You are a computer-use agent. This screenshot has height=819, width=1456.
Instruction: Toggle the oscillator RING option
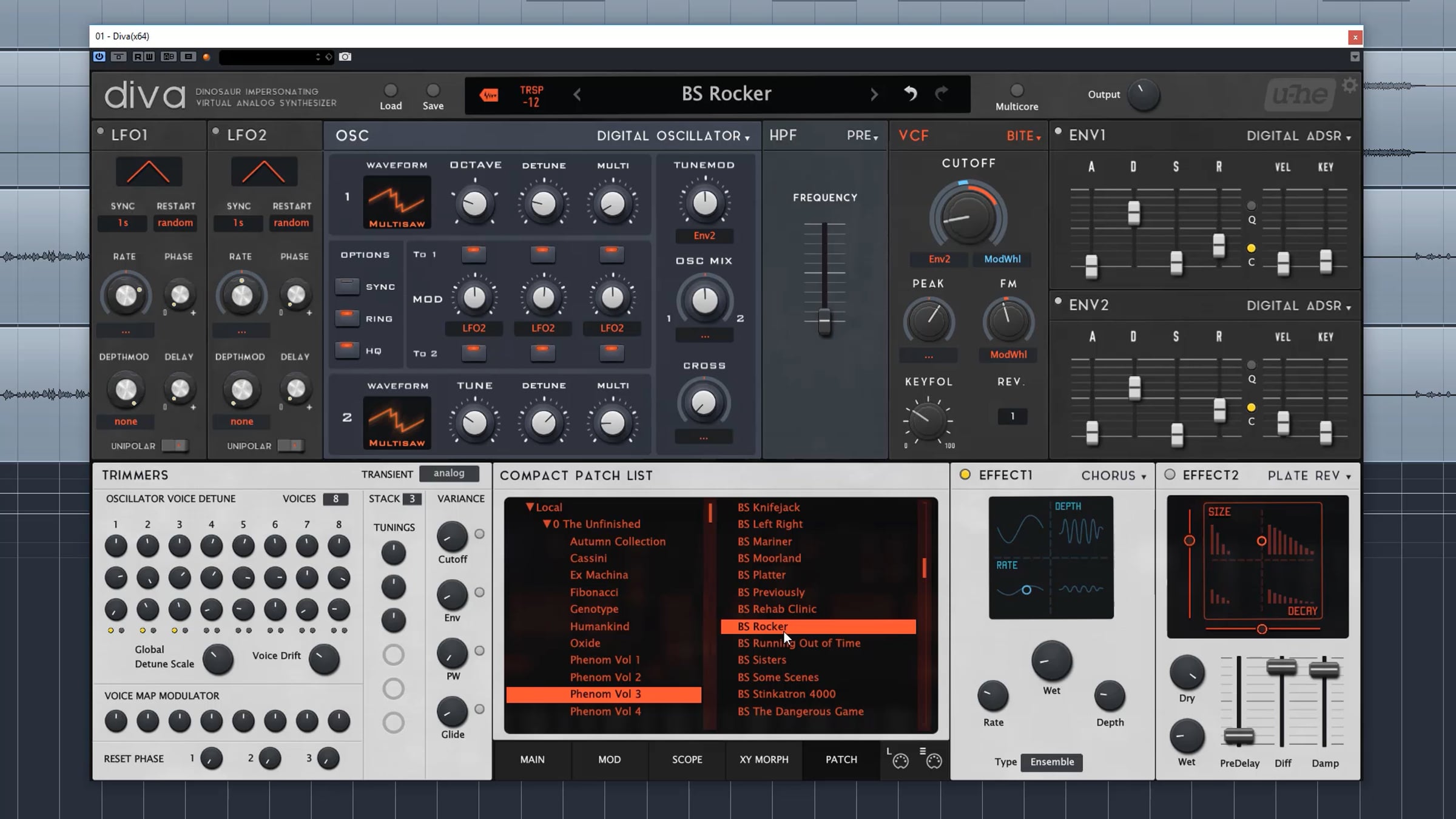[347, 318]
